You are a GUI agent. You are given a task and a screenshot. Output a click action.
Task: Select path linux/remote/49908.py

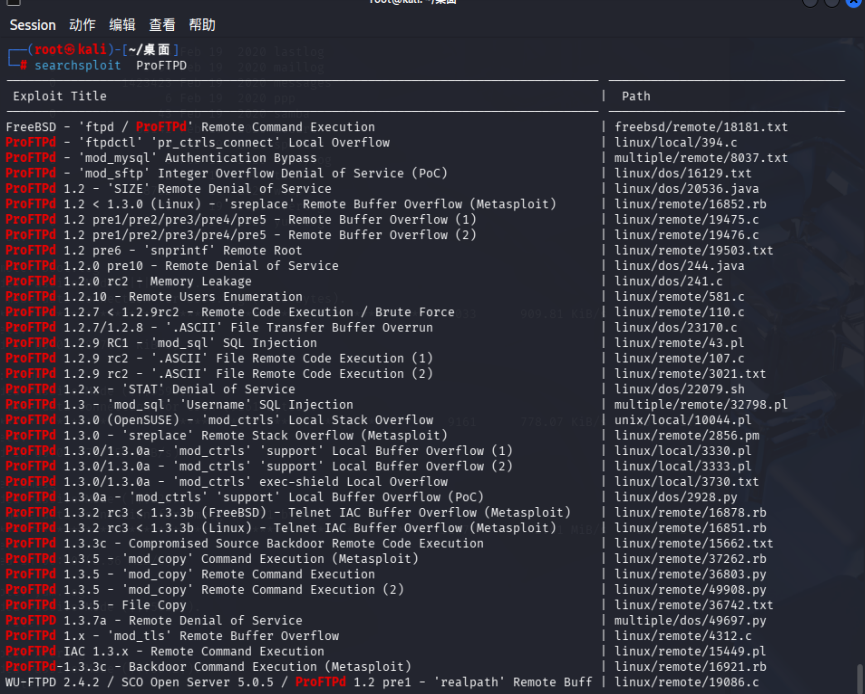pyautogui.click(x=690, y=590)
